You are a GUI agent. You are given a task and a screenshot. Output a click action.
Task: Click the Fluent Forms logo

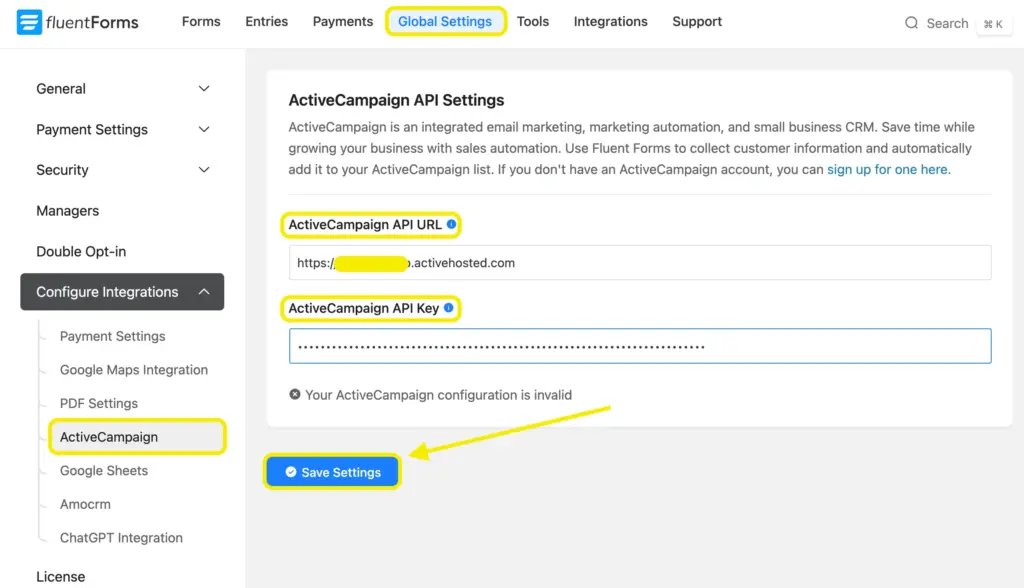pos(78,22)
